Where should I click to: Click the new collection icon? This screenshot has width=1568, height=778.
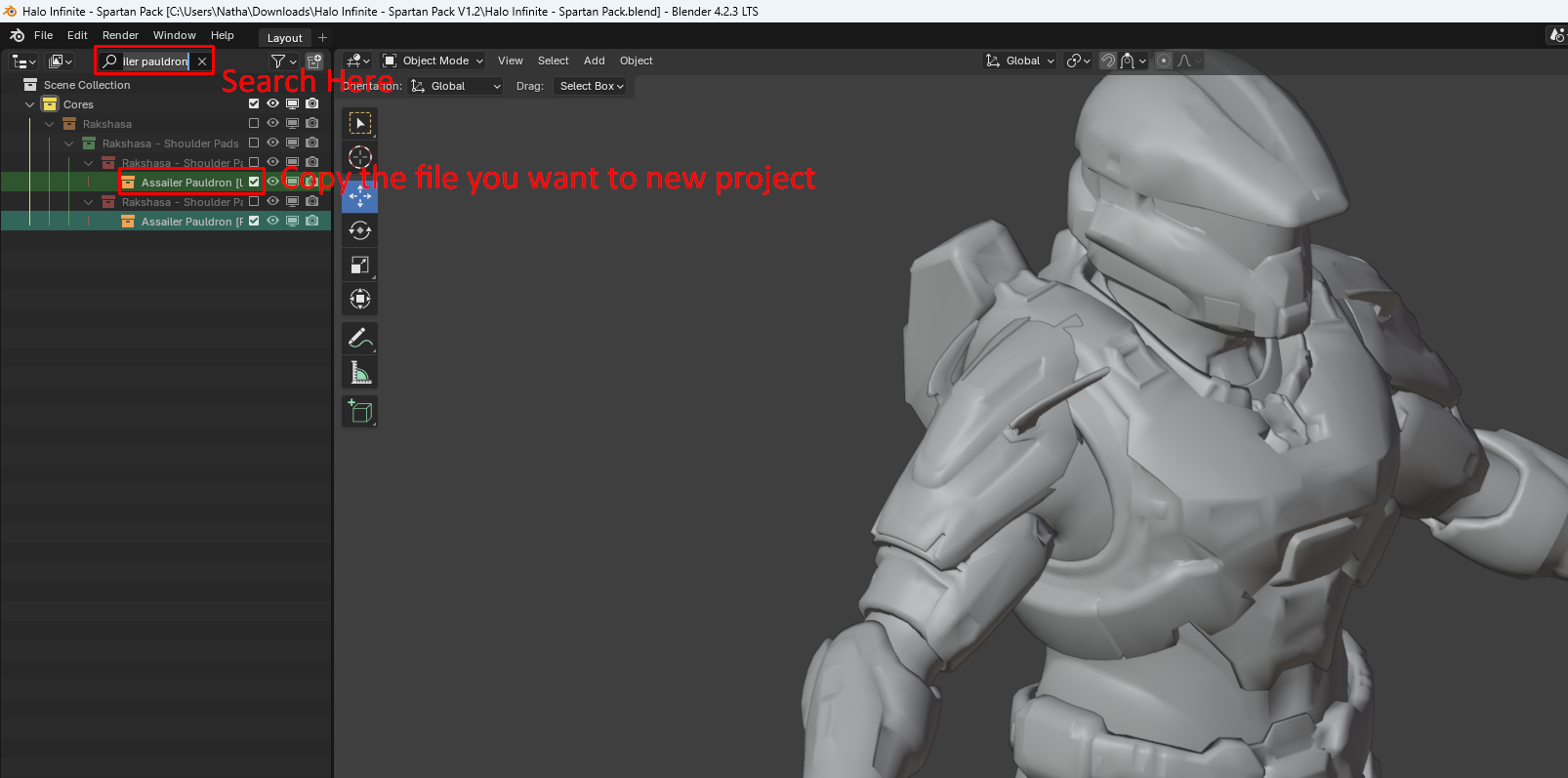pyautogui.click(x=314, y=61)
